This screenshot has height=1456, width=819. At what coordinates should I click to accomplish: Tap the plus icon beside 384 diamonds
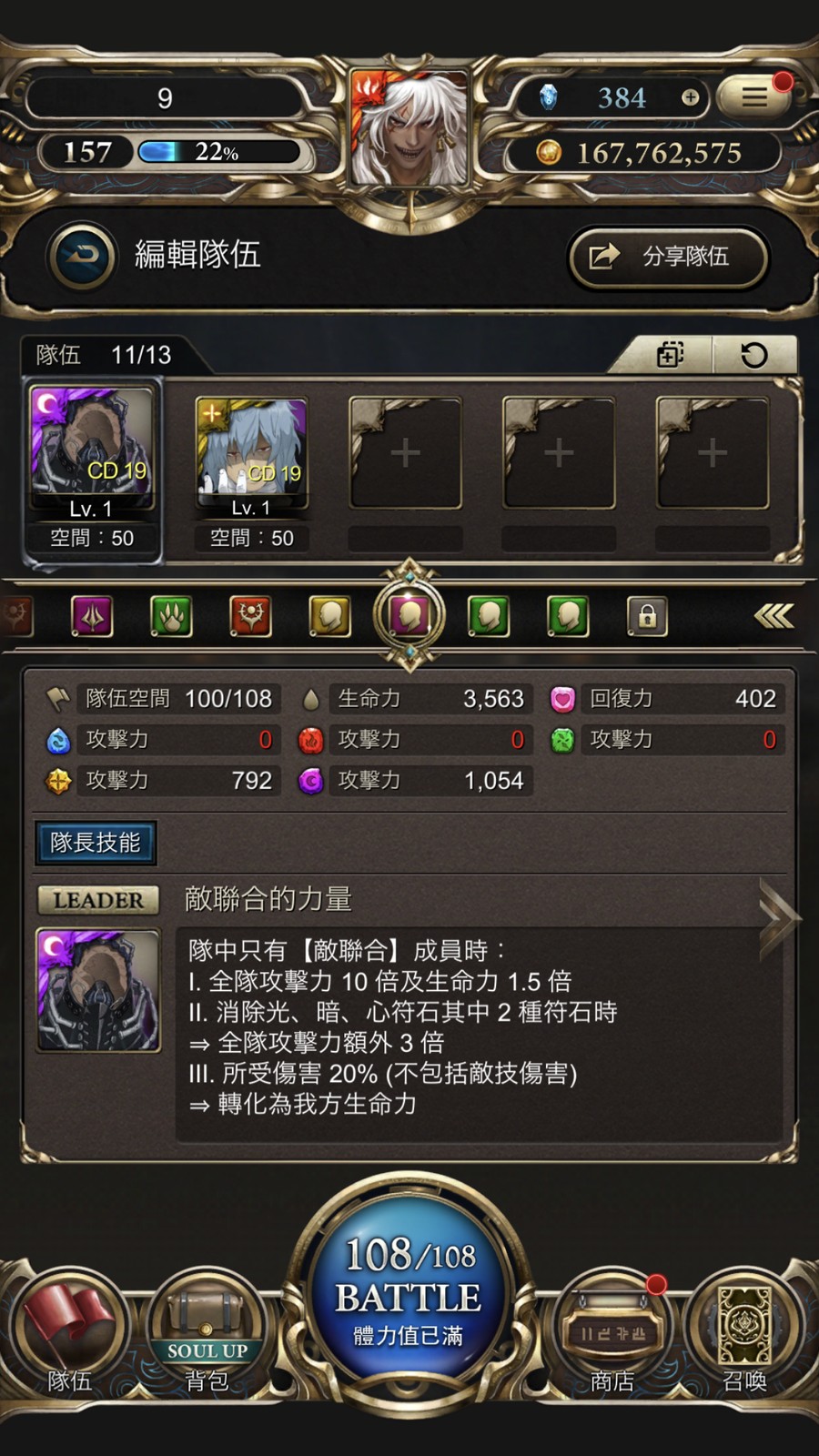click(x=691, y=97)
